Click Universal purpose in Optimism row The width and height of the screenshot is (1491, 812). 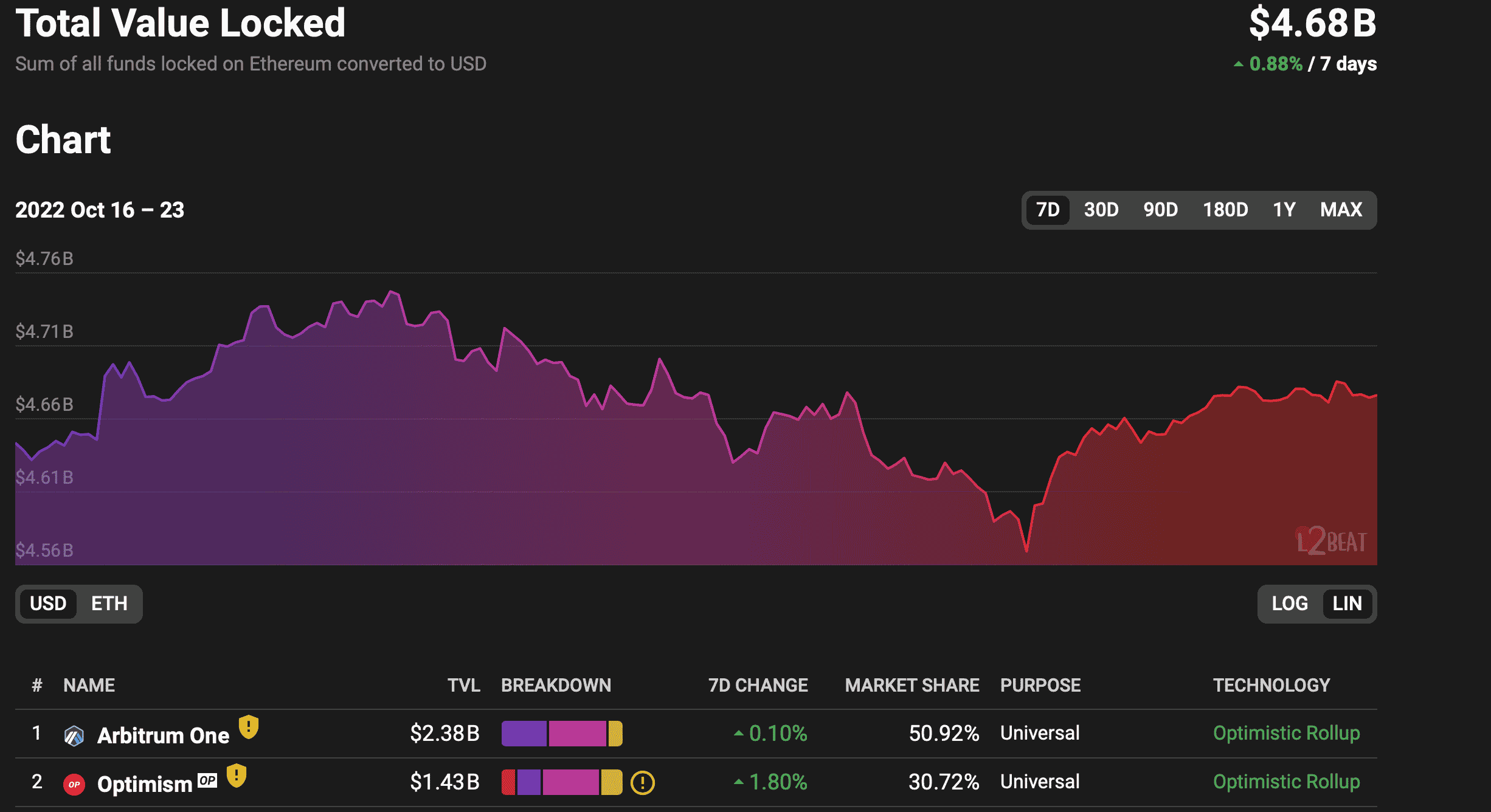(x=1040, y=782)
